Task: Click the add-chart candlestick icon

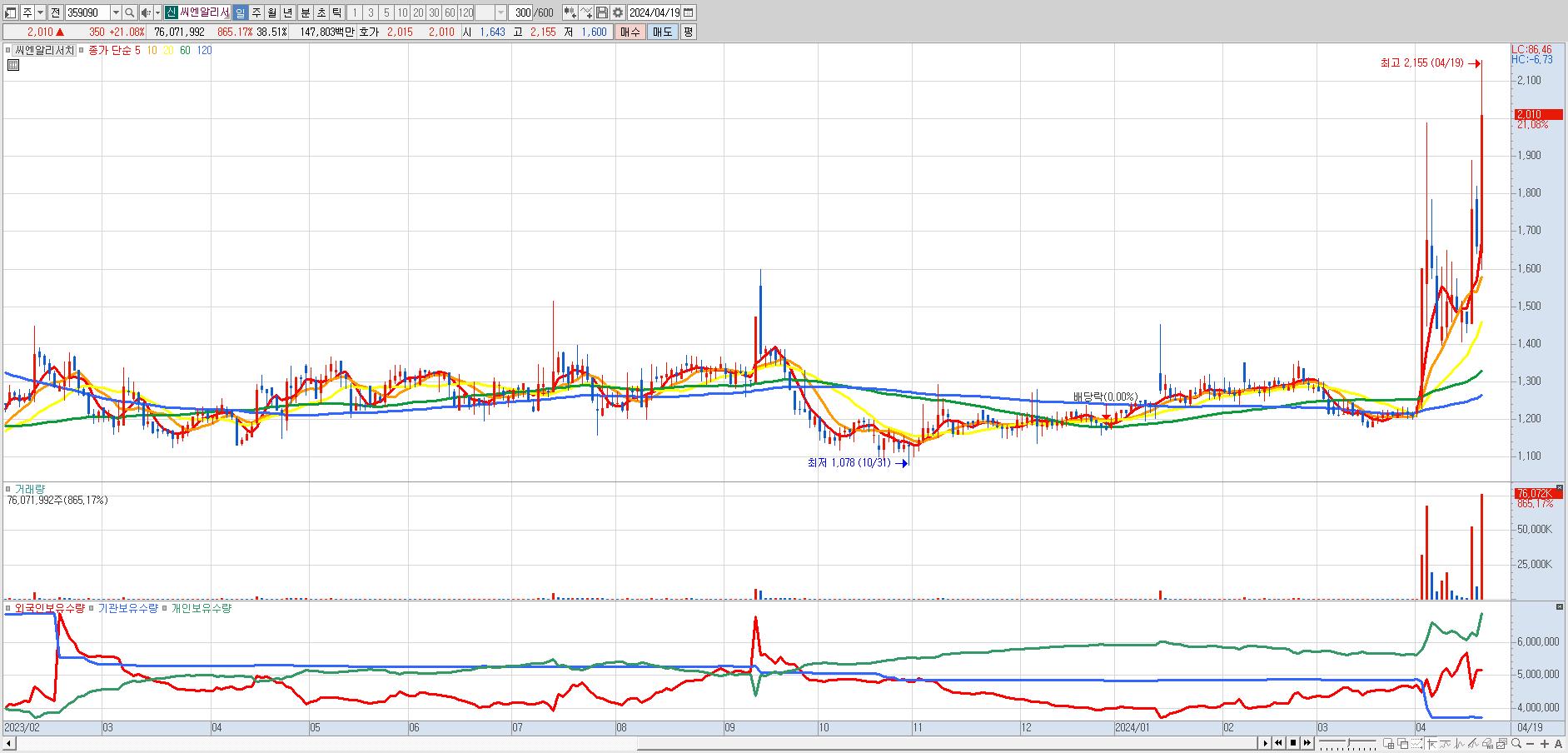Action: click(570, 12)
